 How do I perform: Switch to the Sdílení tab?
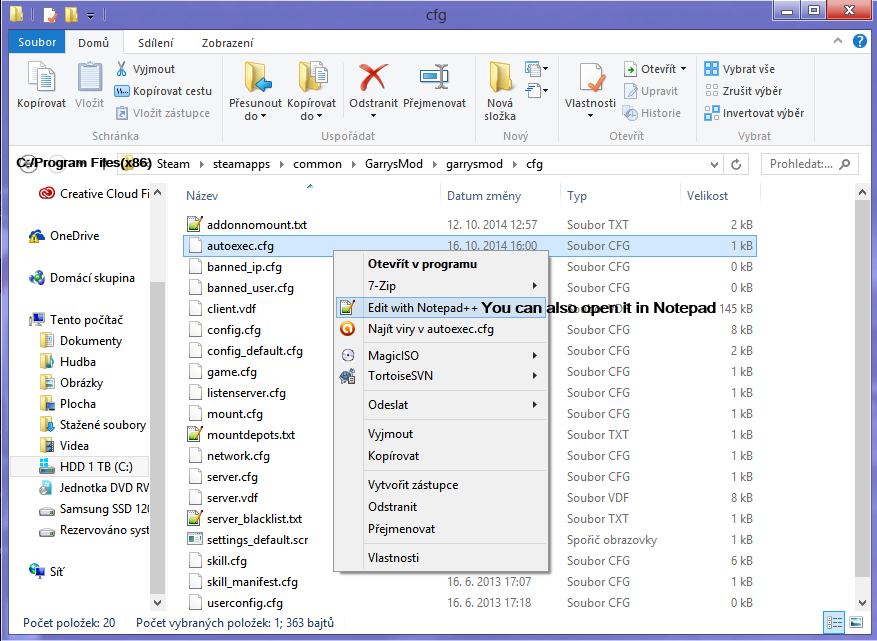tap(155, 43)
